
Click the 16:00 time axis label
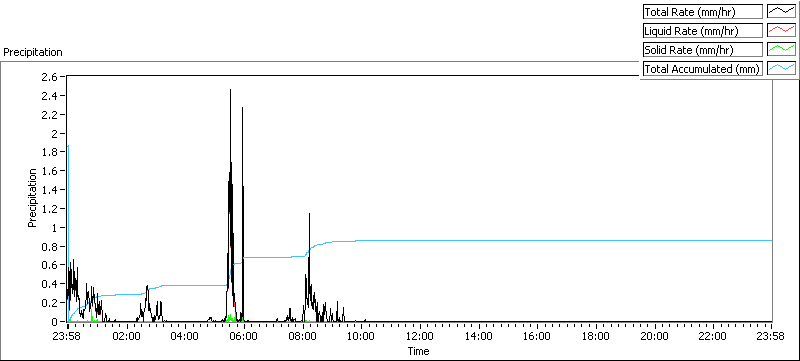[537, 336]
